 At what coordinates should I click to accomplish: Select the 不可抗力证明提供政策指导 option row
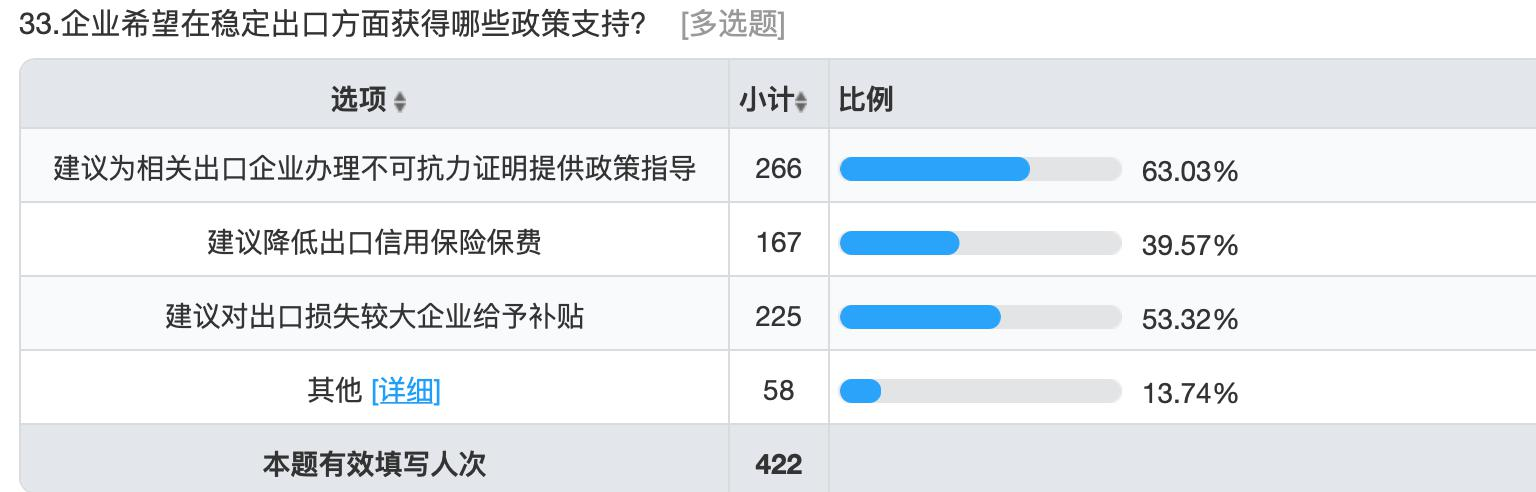pyautogui.click(x=374, y=168)
